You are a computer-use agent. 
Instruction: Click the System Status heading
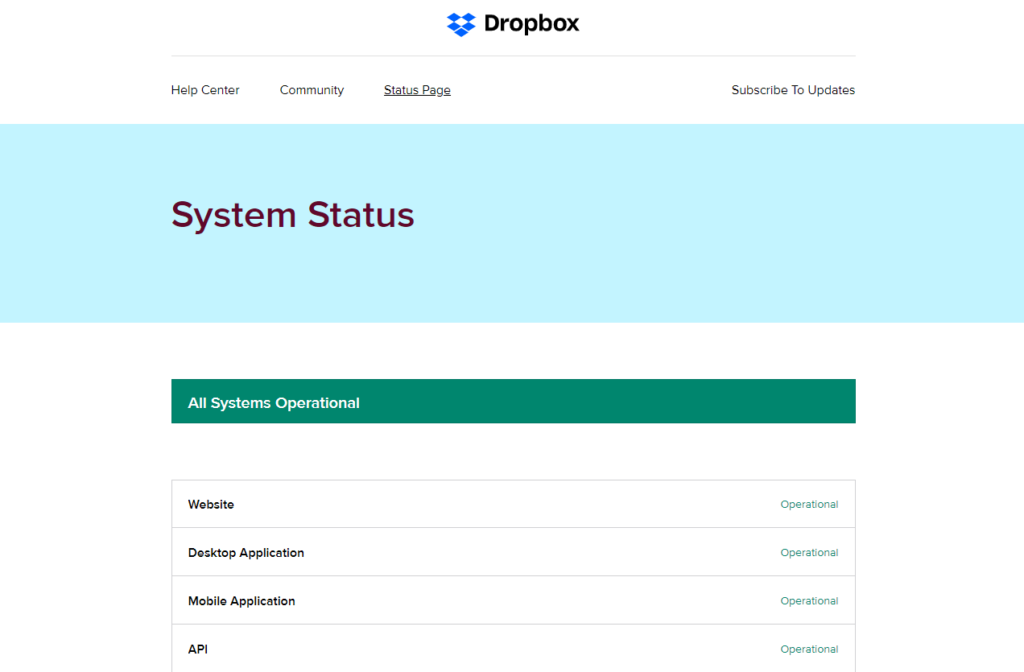[x=293, y=215]
